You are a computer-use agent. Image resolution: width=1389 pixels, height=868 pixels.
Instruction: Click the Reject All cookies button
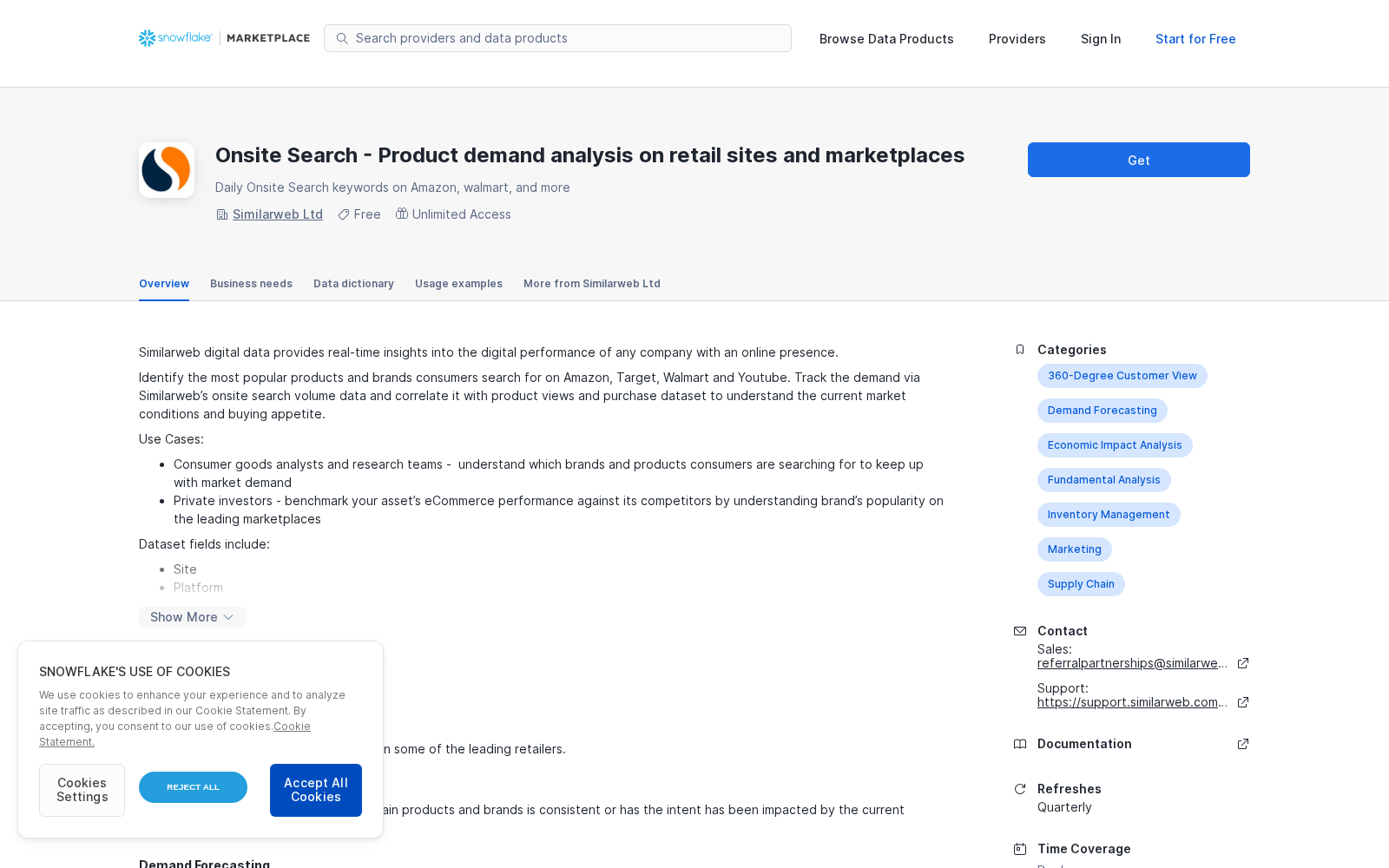tap(193, 787)
